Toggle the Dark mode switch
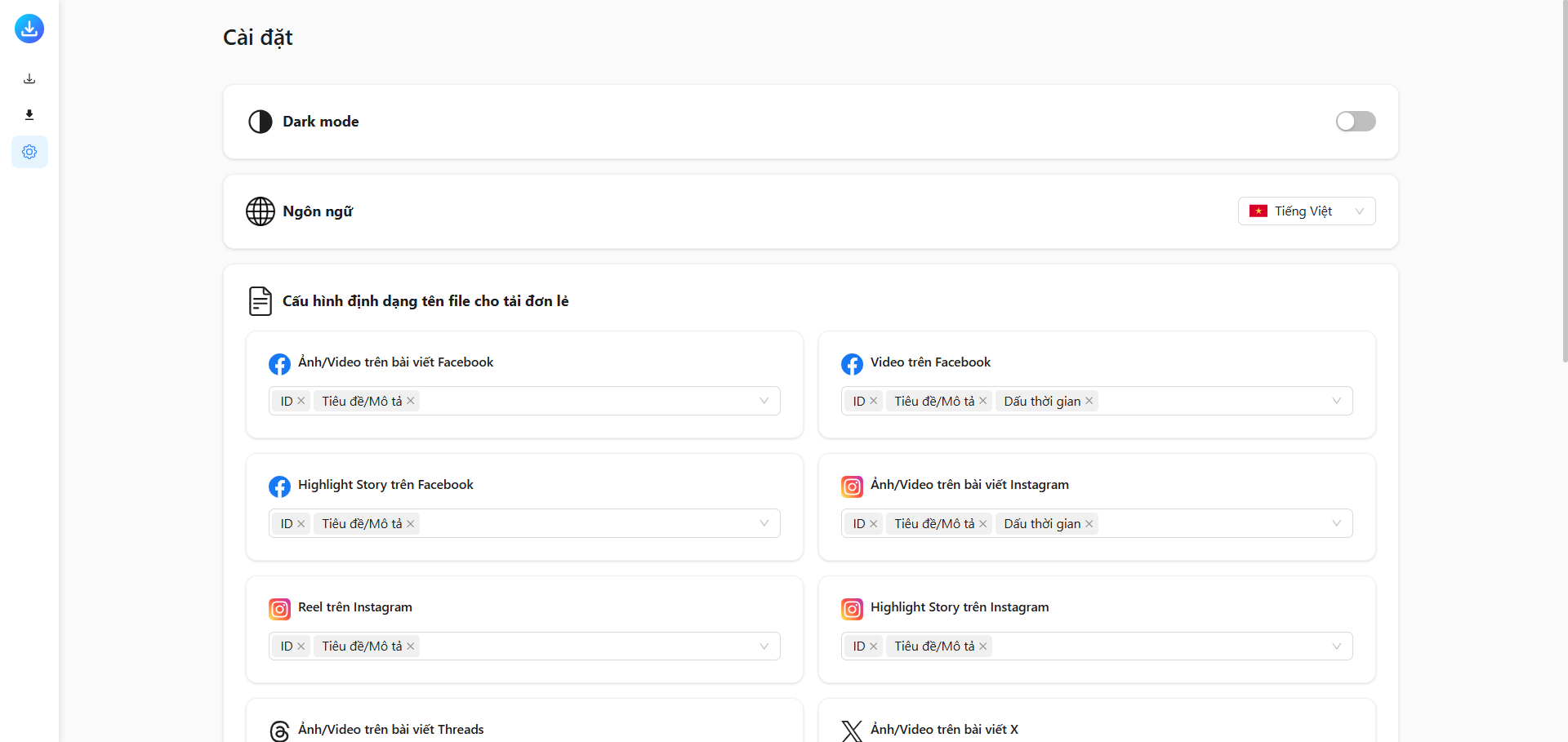The height and width of the screenshot is (742, 1568). (x=1356, y=122)
